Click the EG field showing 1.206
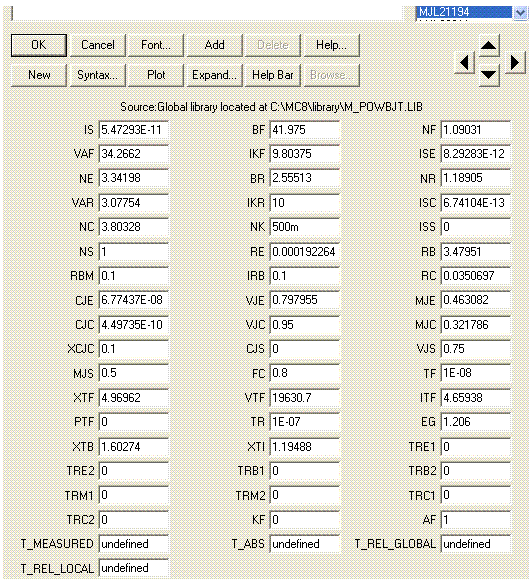Image resolution: width=531 pixels, height=579 pixels. coord(476,422)
